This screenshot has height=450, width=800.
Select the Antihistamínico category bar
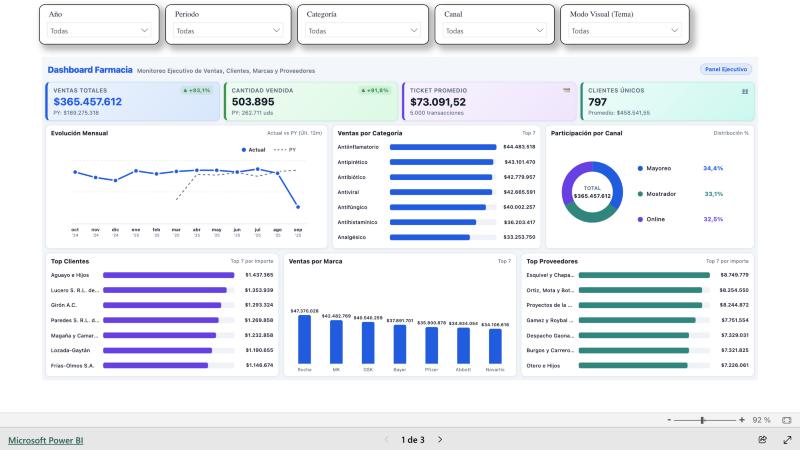433,222
